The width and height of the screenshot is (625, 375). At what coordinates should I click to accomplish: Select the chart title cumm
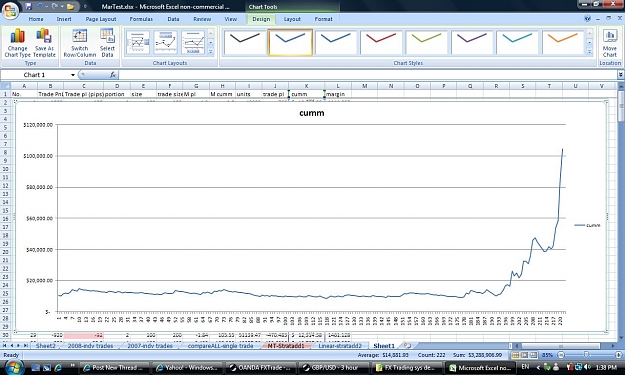tap(312, 113)
